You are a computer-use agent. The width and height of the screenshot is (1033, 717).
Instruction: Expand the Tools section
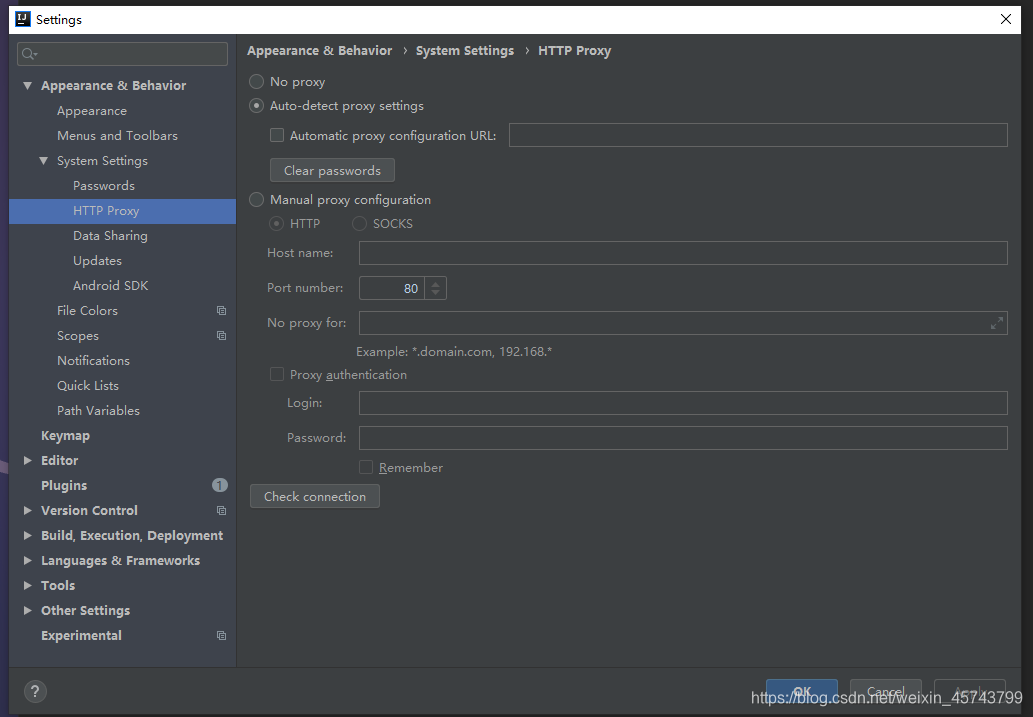click(28, 586)
